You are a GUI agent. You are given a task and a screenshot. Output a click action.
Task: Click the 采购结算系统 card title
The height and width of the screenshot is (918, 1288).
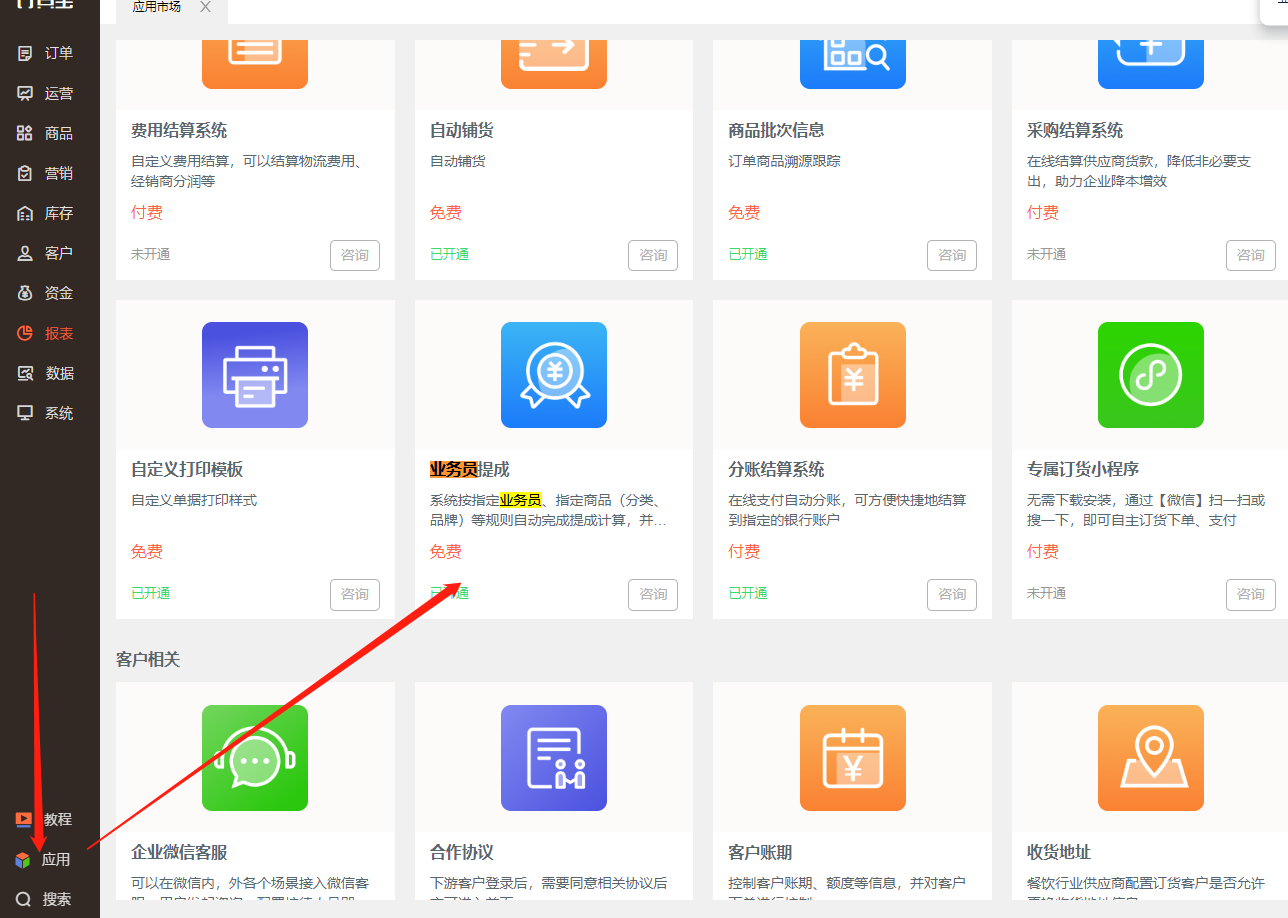1075,130
